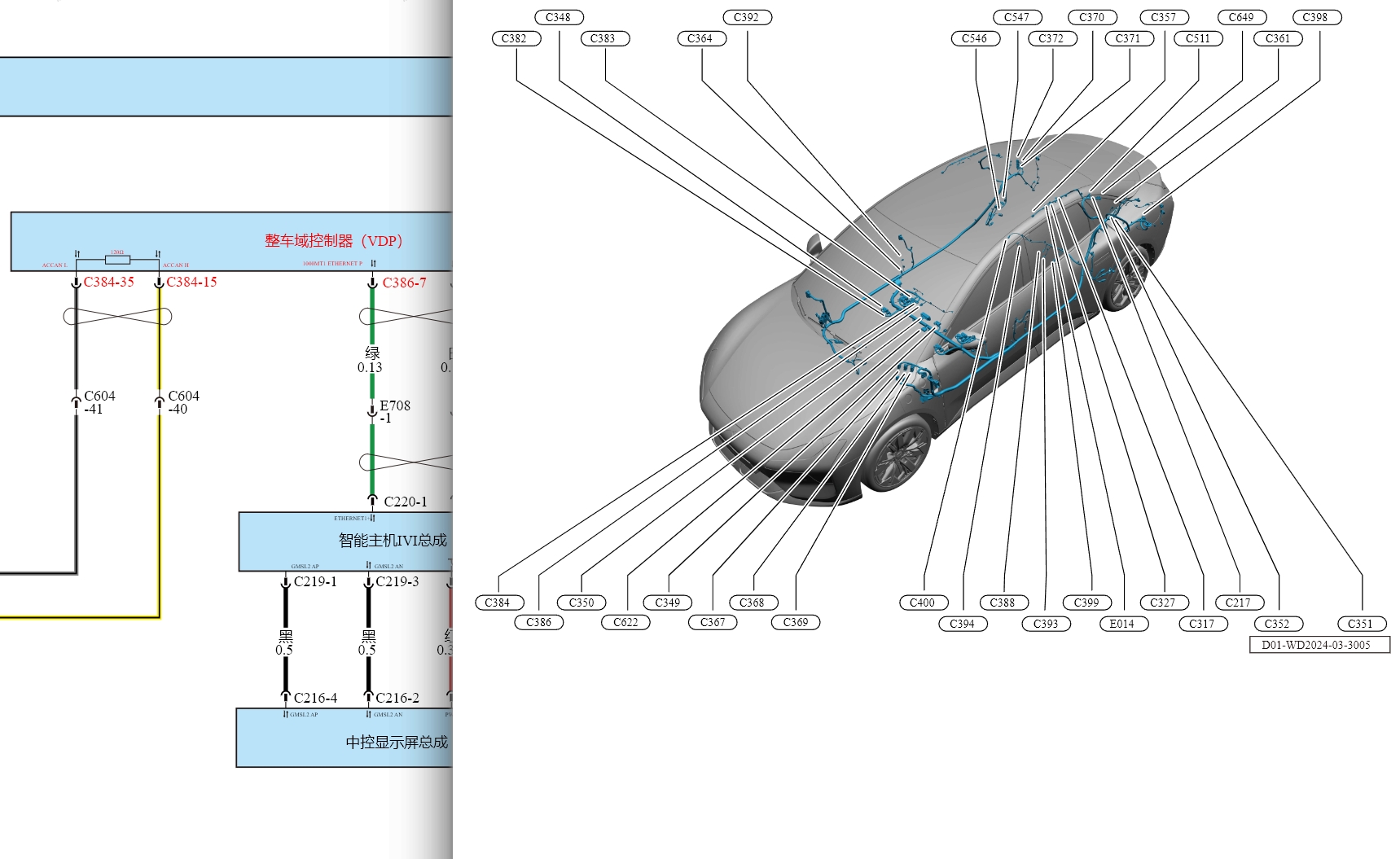This screenshot has height=859, width=1400.
Task: Click the C220-1 pin label
Action: (x=405, y=502)
